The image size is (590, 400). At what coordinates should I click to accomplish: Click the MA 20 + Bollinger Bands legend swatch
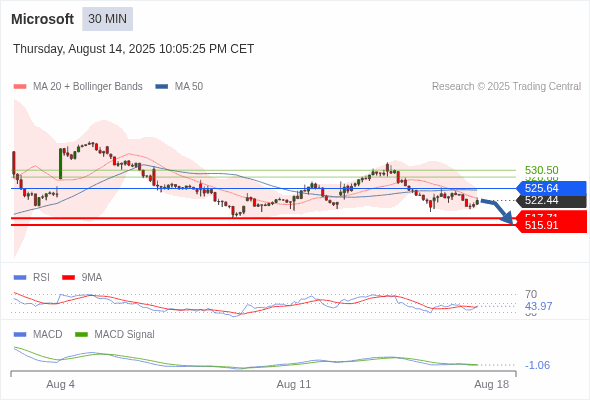tap(20, 87)
